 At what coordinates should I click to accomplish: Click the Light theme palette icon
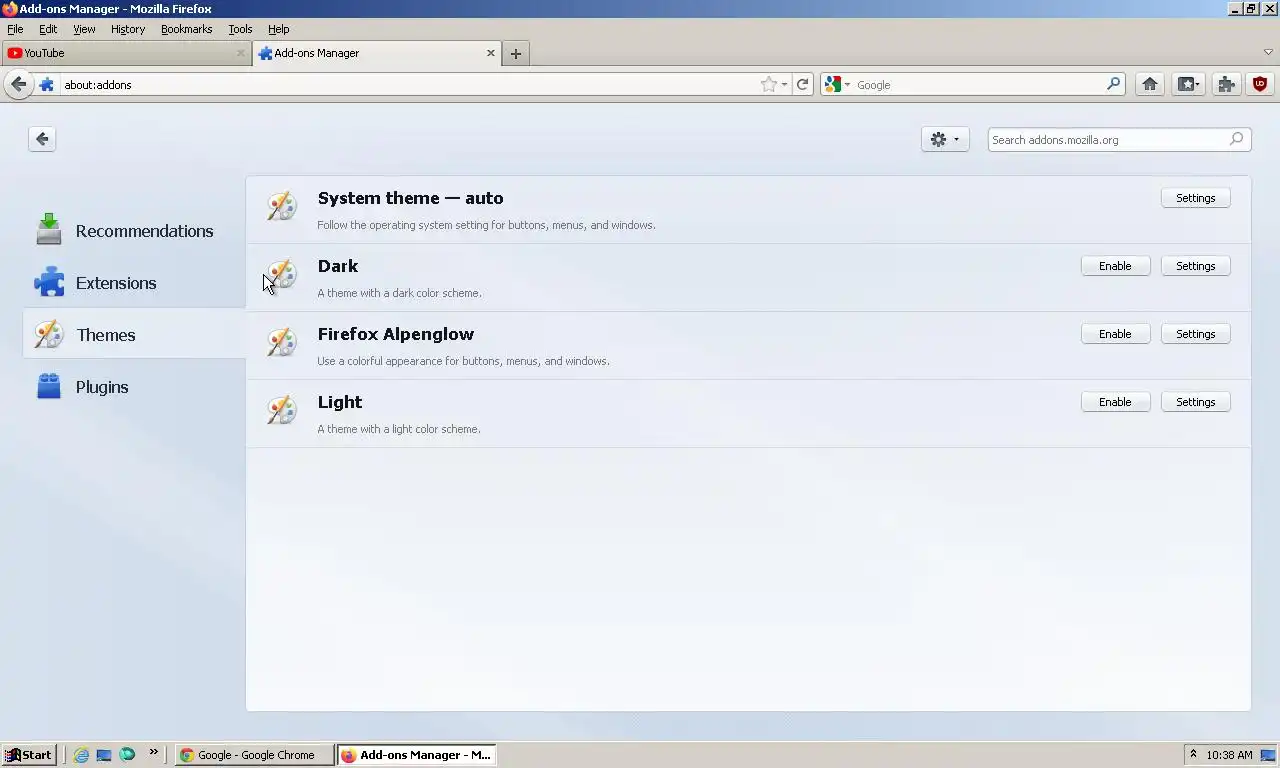click(x=282, y=410)
